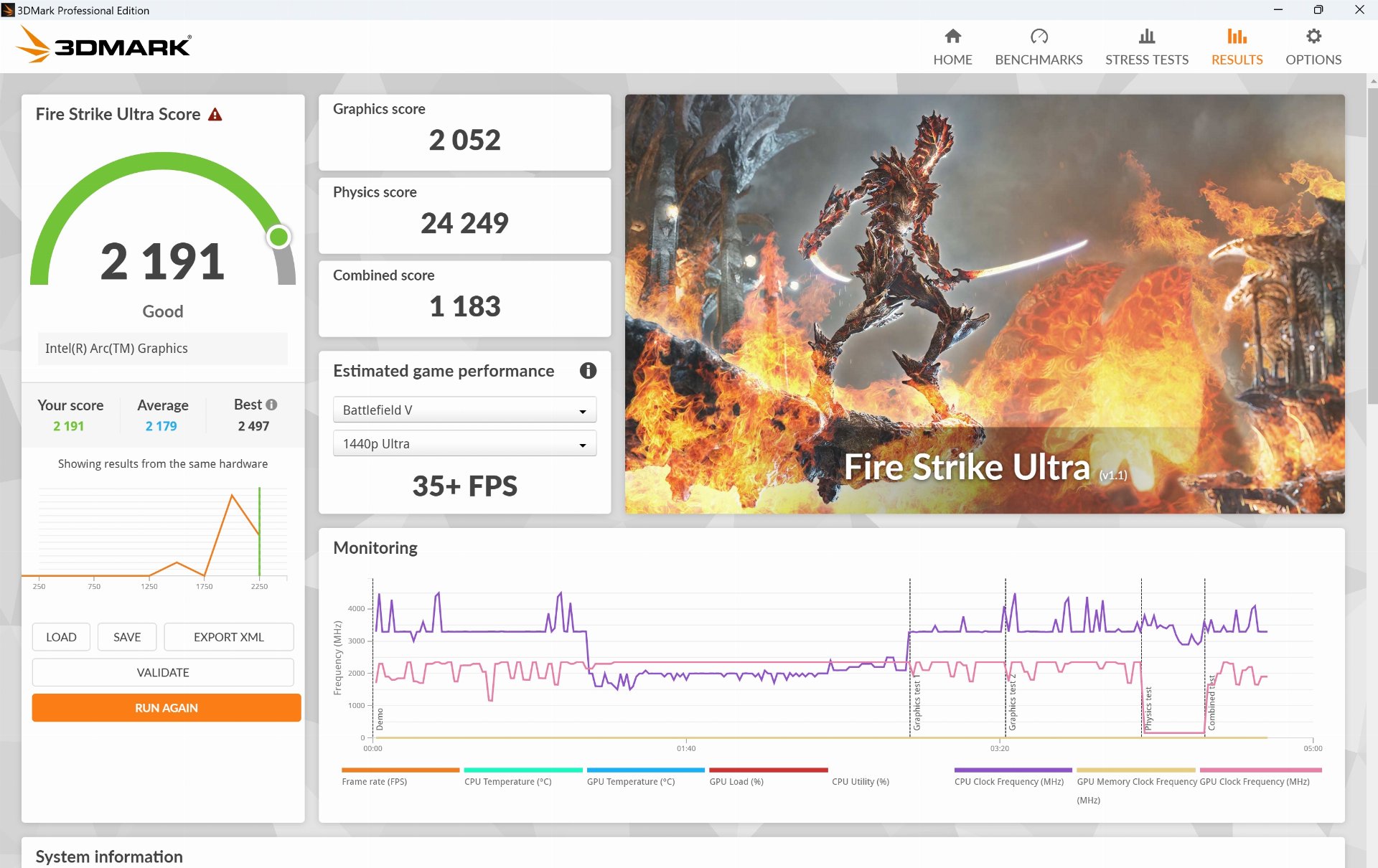Screen dimensions: 1378x868
Task: Click the SAVE button
Action: click(x=127, y=637)
